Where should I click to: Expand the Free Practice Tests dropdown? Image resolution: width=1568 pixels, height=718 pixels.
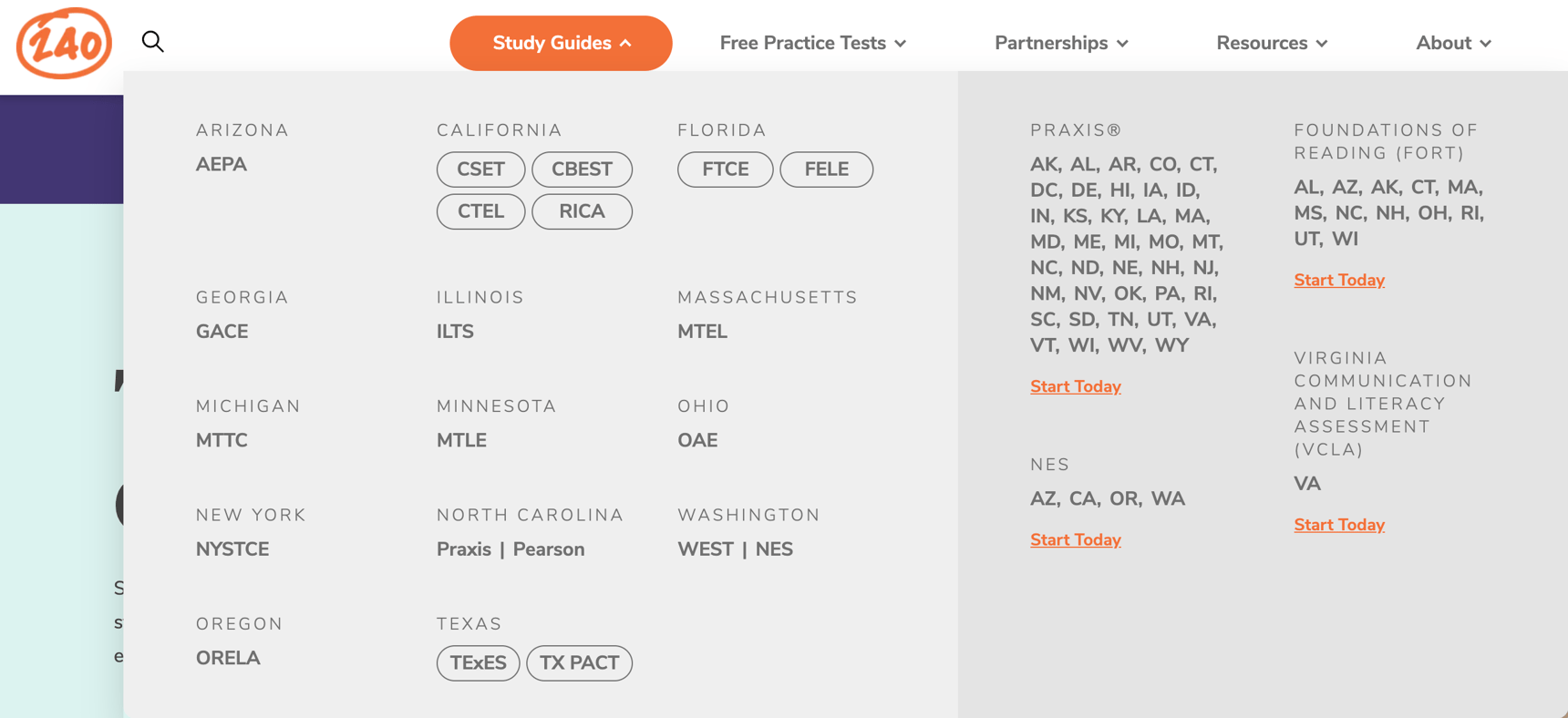pos(812,43)
